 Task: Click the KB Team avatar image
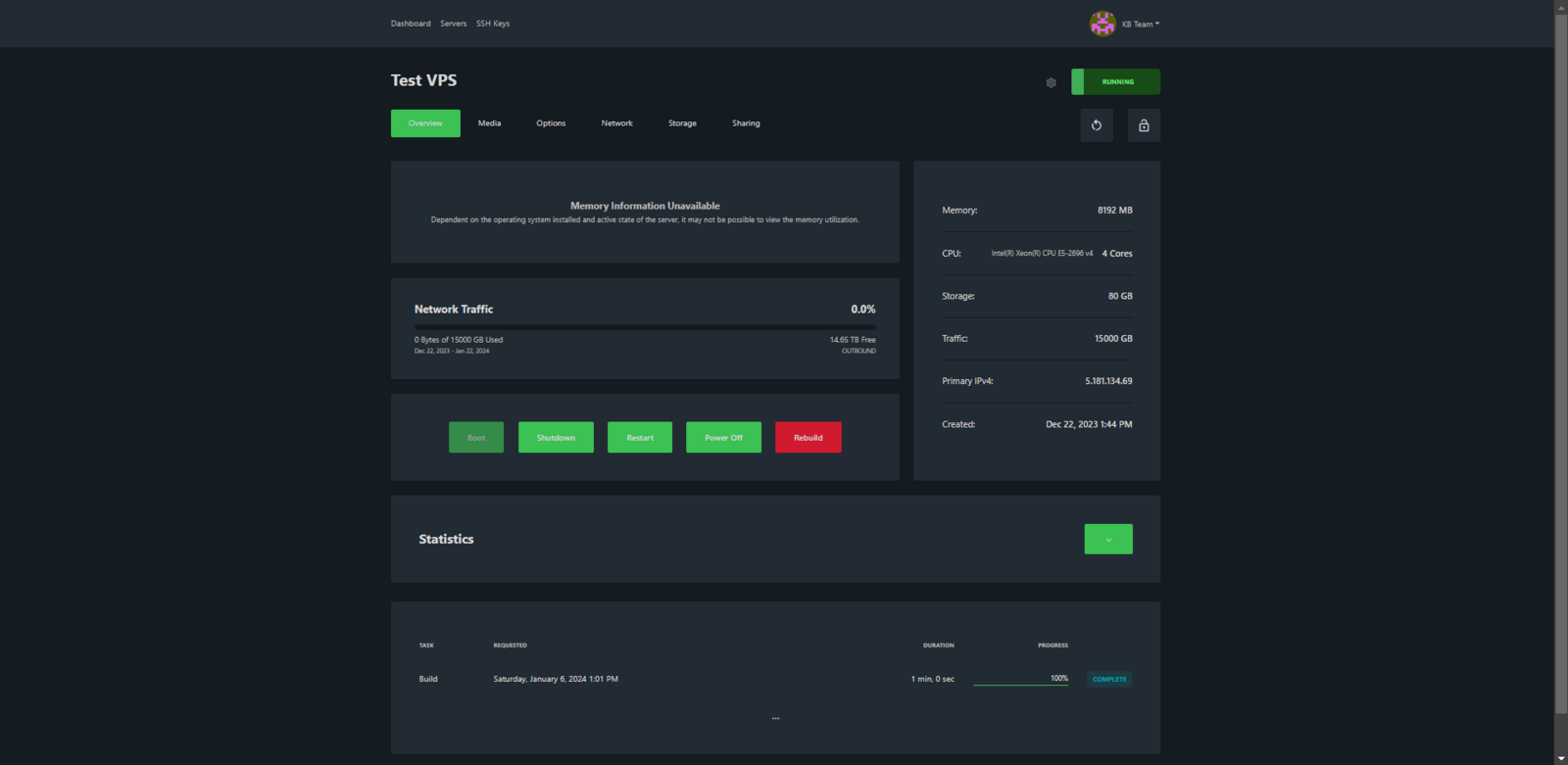click(1102, 24)
